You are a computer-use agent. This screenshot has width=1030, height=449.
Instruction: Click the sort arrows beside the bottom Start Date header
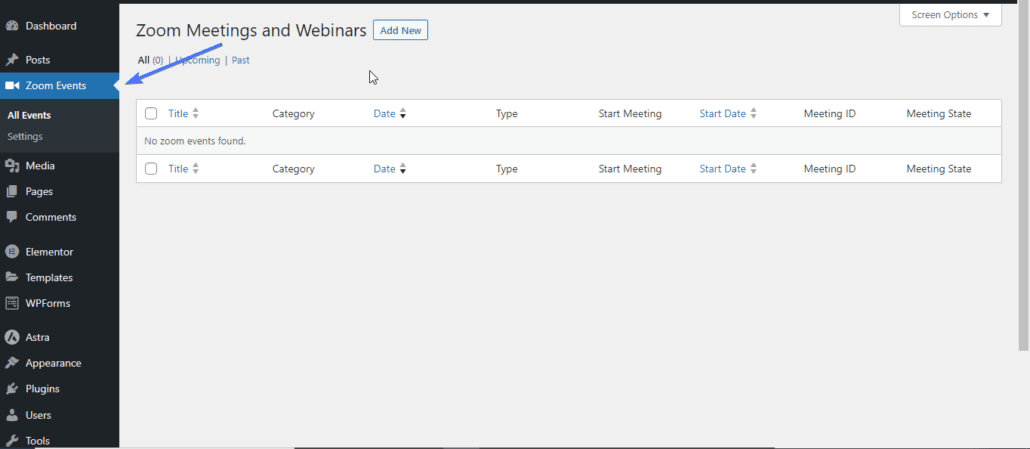coord(753,169)
